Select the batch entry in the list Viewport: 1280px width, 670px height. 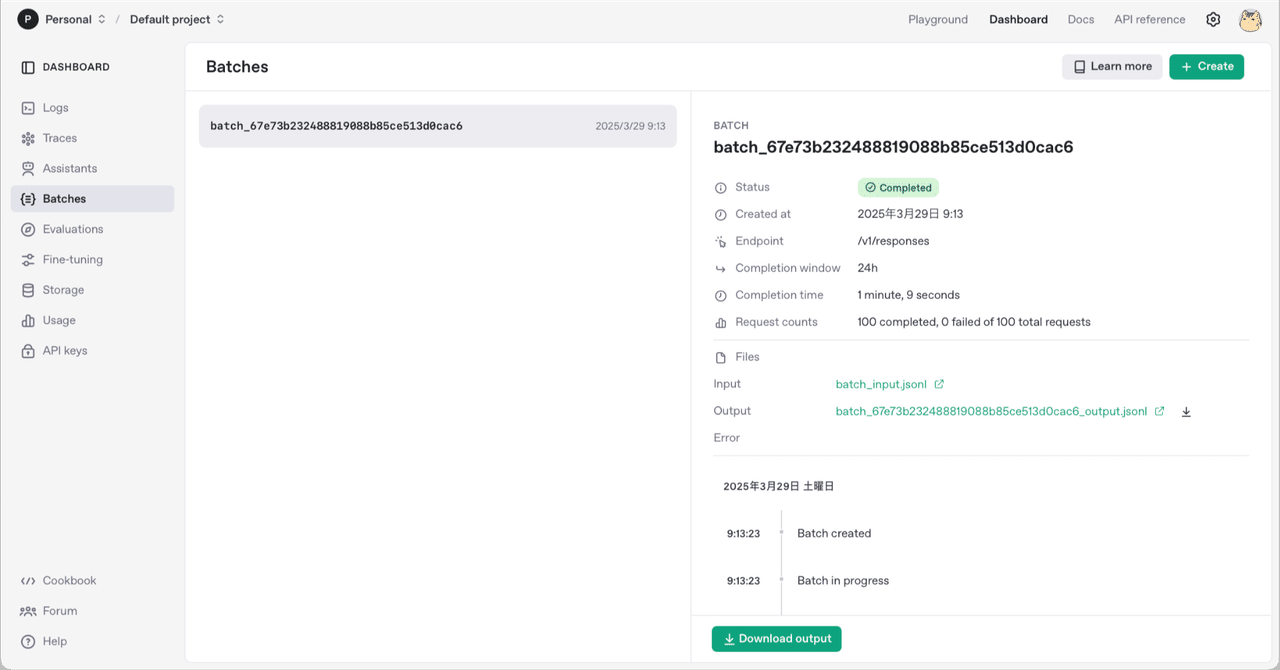(437, 126)
